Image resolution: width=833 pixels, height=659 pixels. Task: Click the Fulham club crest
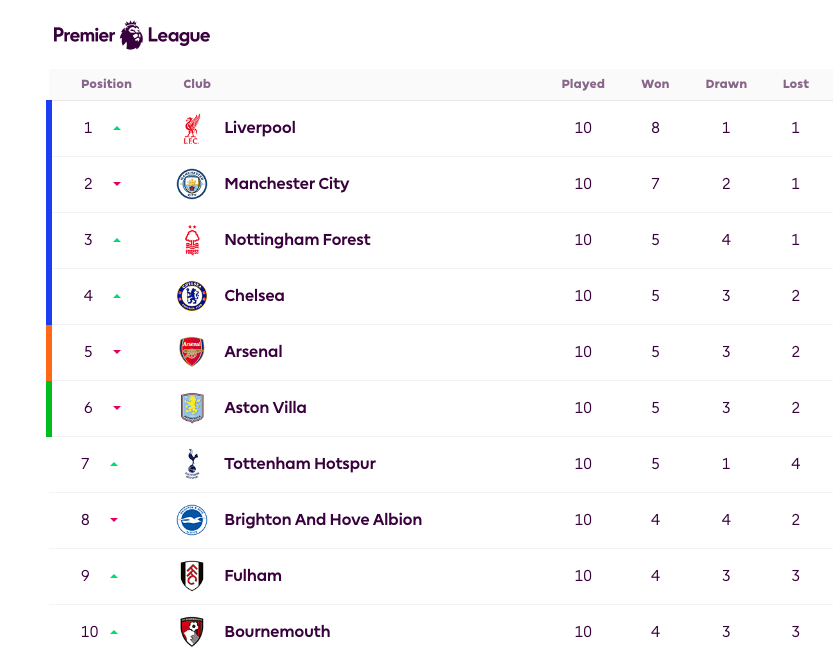pyautogui.click(x=192, y=576)
